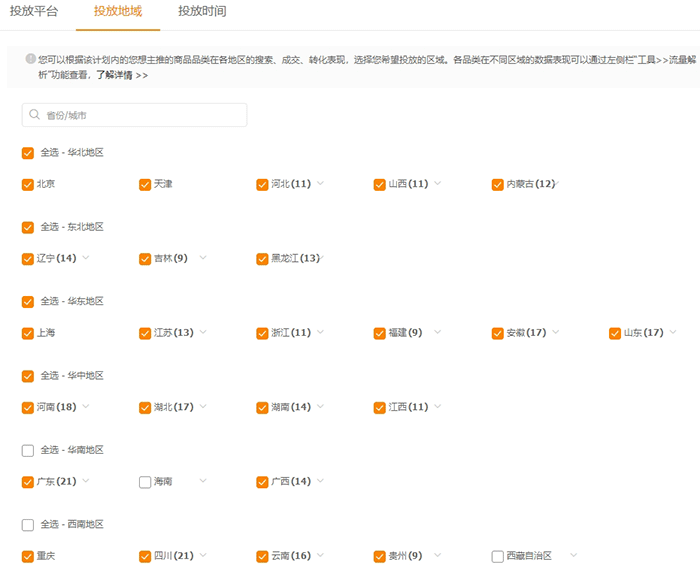Uncheck the 北京 checkbox

28,185
